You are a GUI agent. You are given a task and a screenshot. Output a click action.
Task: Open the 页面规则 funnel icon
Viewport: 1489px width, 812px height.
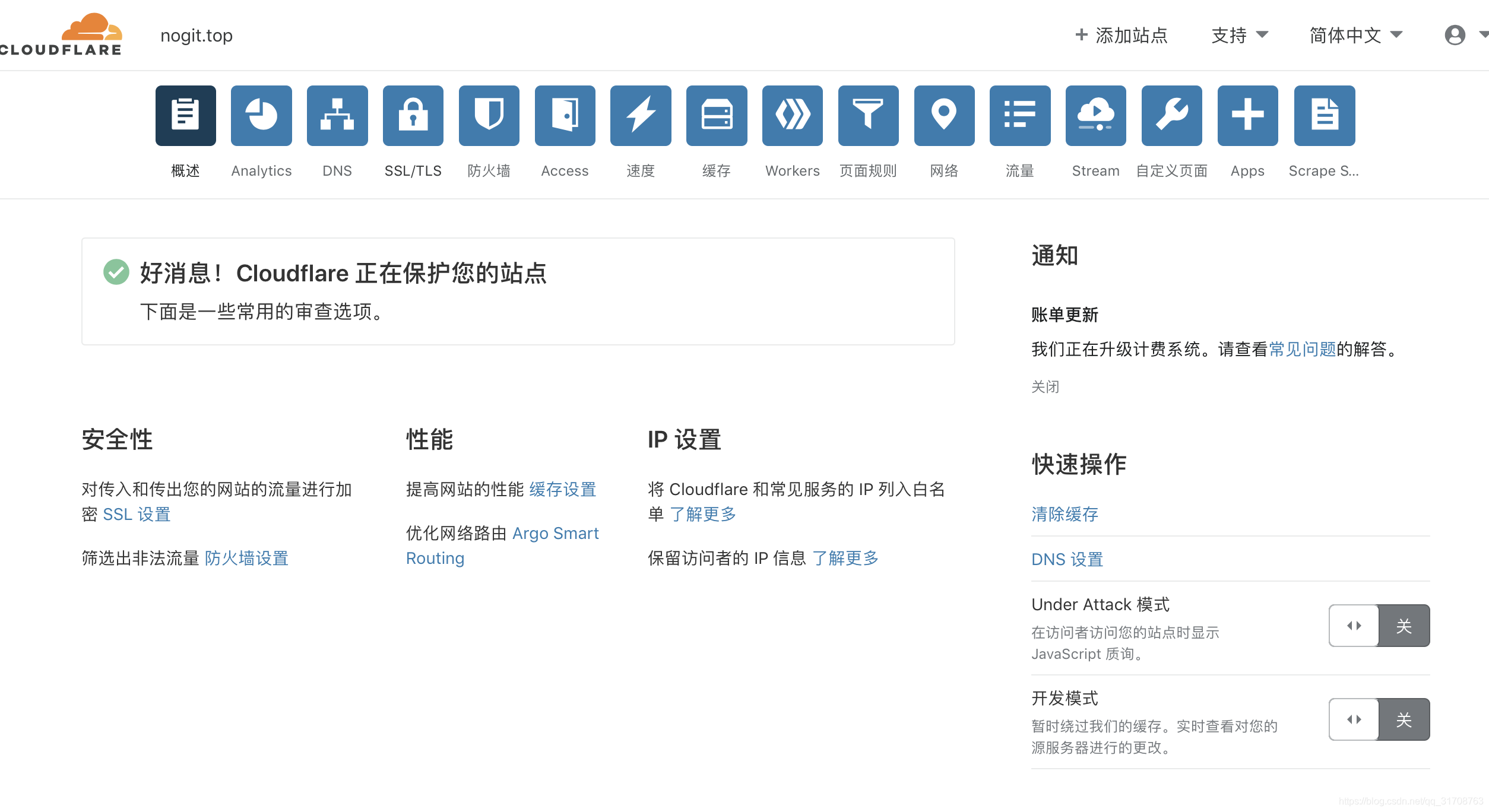click(869, 115)
